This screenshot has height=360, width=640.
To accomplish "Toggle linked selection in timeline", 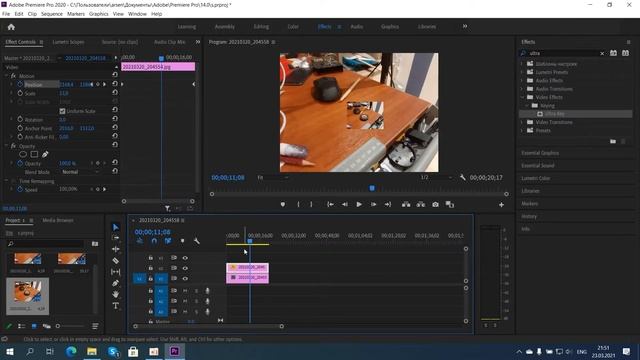I will pos(168,241).
